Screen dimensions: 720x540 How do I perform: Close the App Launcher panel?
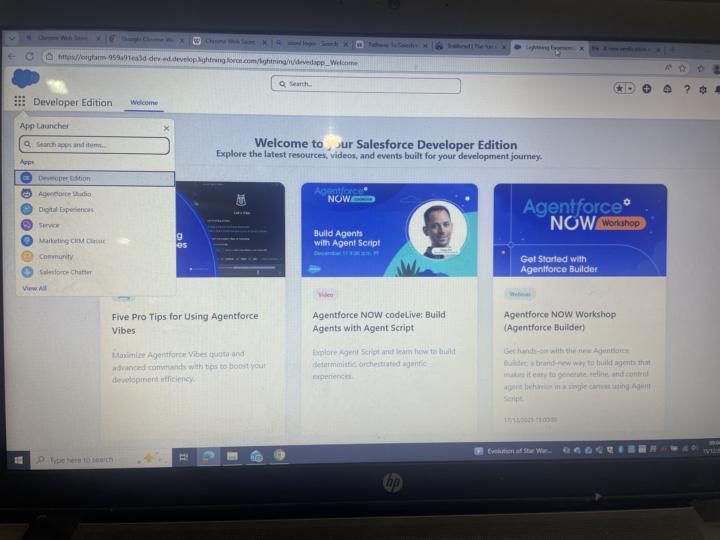[166, 128]
